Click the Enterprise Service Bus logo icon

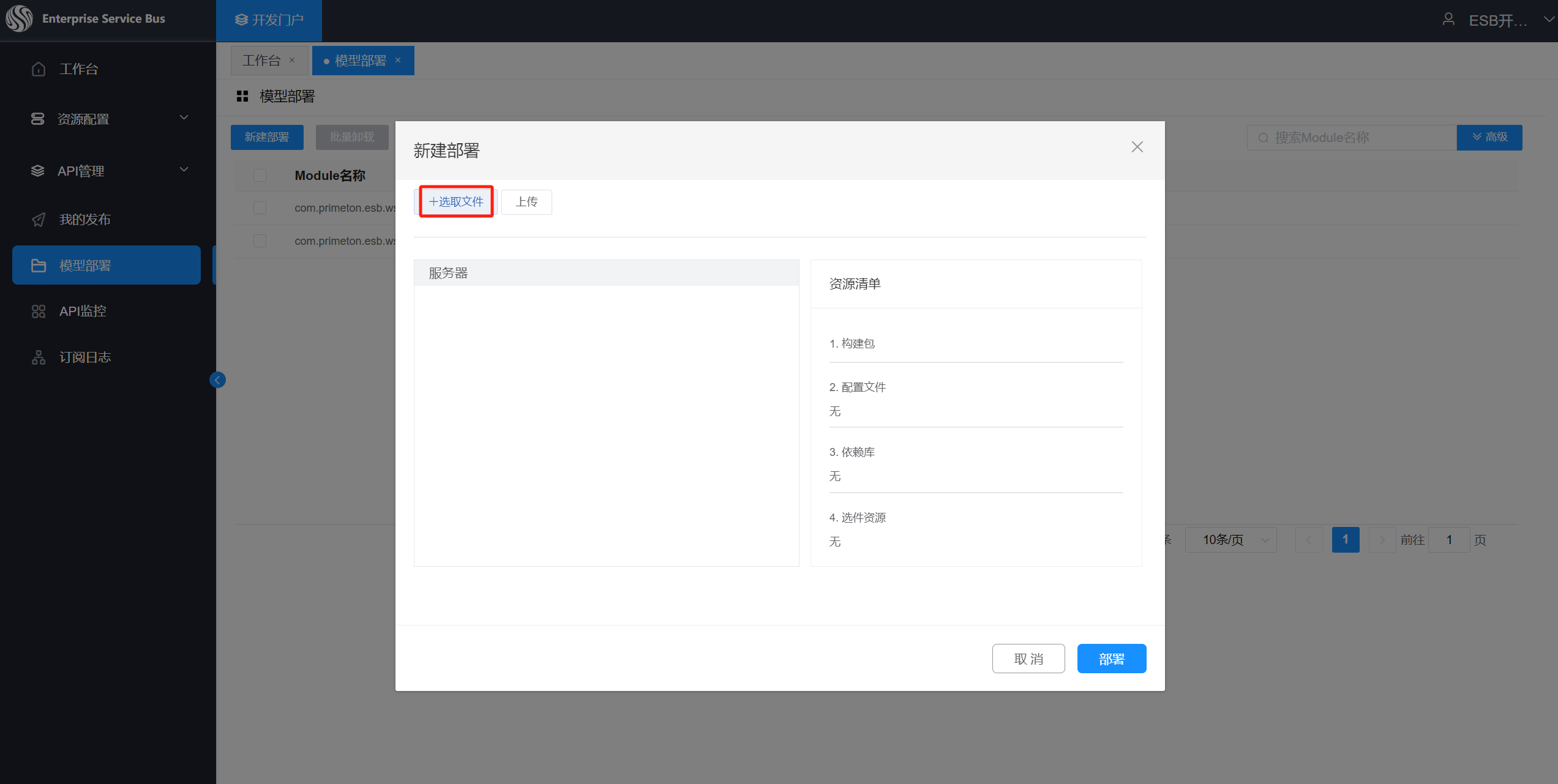coord(19,19)
